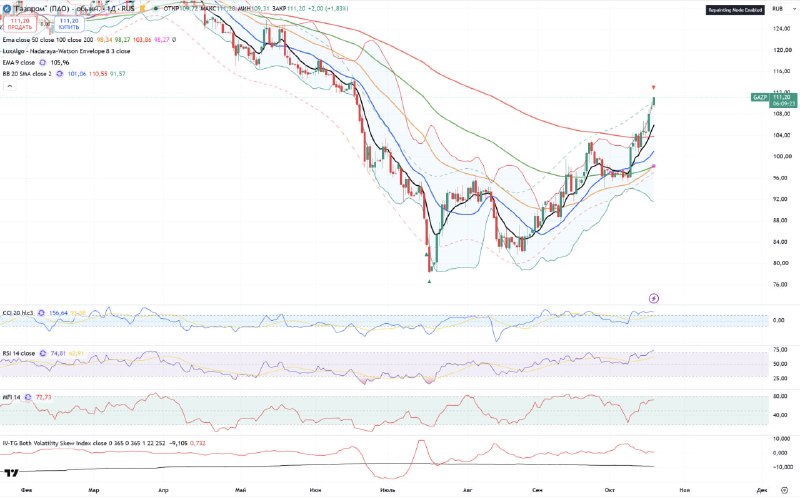Click the MFI 14 indicator label
The width and height of the screenshot is (800, 499).
click(x=11, y=397)
